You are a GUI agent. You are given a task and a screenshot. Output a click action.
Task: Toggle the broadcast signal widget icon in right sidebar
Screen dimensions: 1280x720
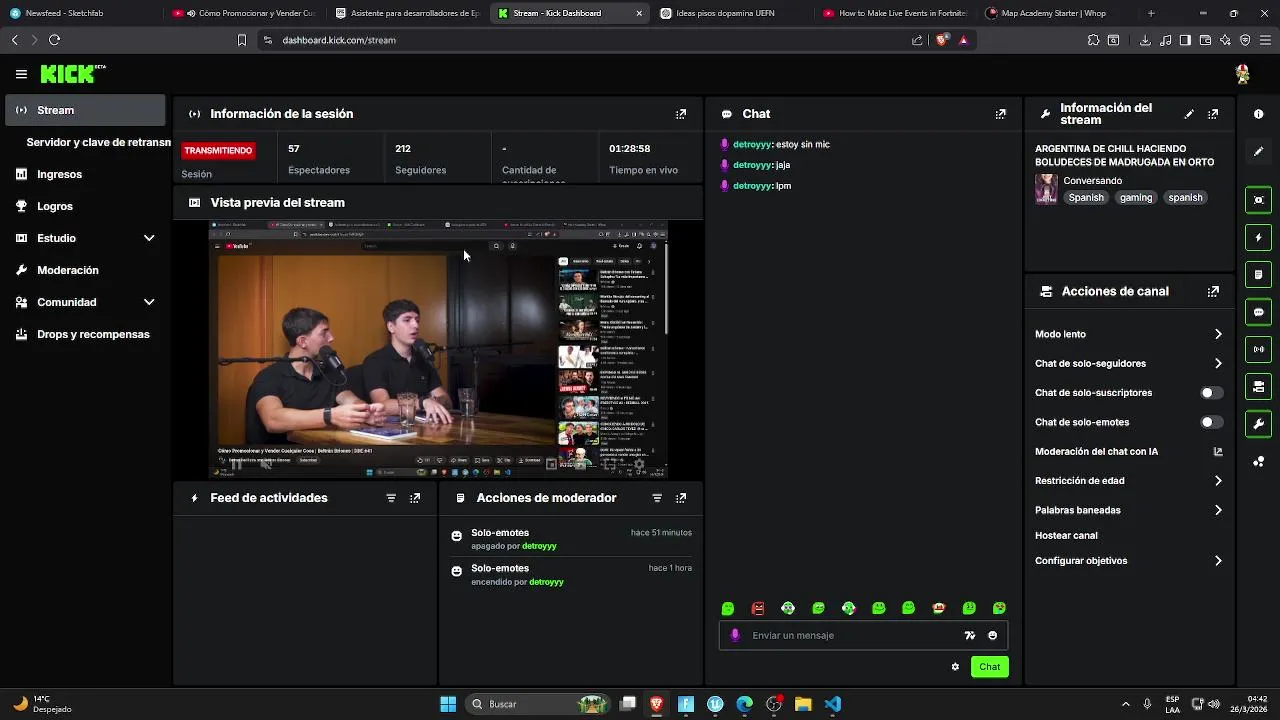click(x=1258, y=349)
